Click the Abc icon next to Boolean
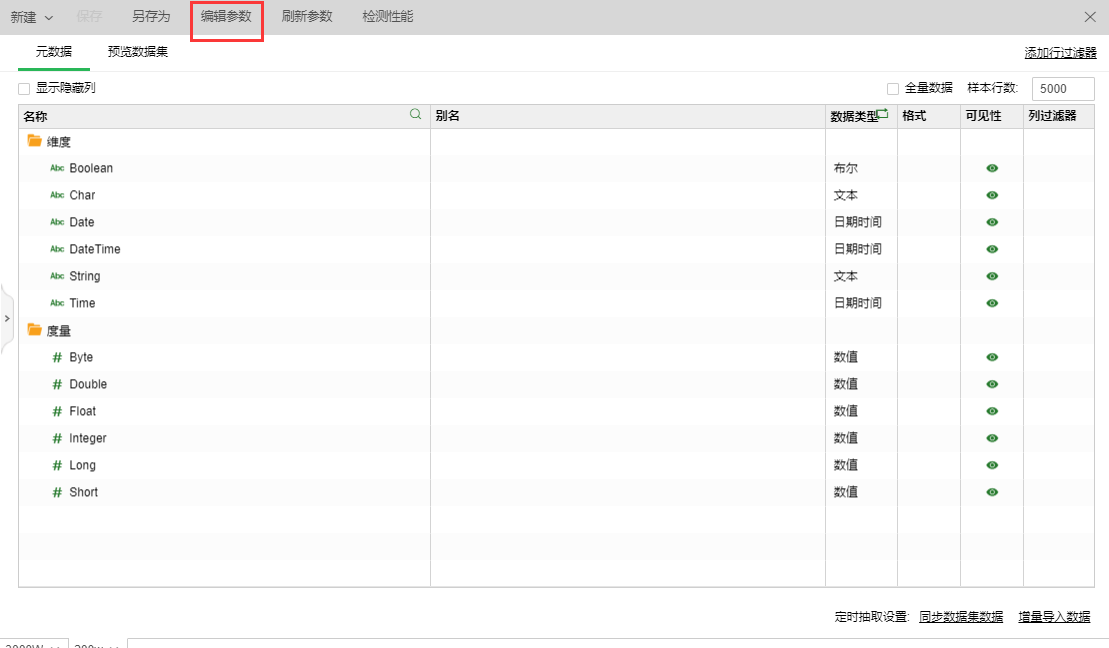The width and height of the screenshot is (1109, 648). (57, 168)
